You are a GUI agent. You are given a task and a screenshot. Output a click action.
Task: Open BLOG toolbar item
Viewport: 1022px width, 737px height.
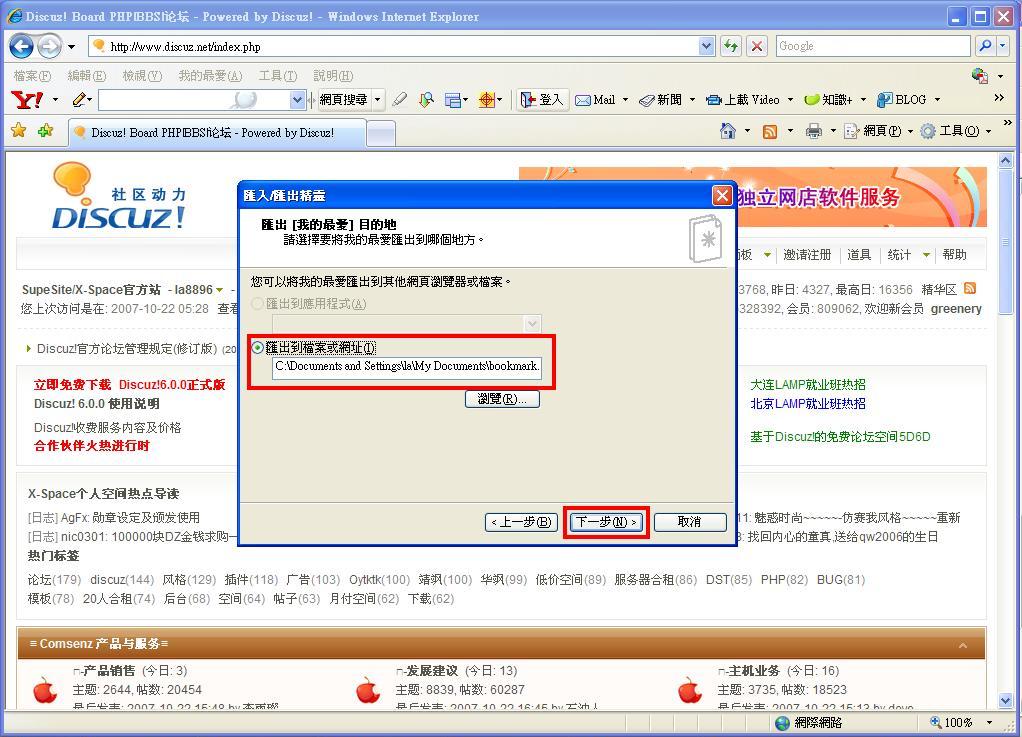point(901,100)
